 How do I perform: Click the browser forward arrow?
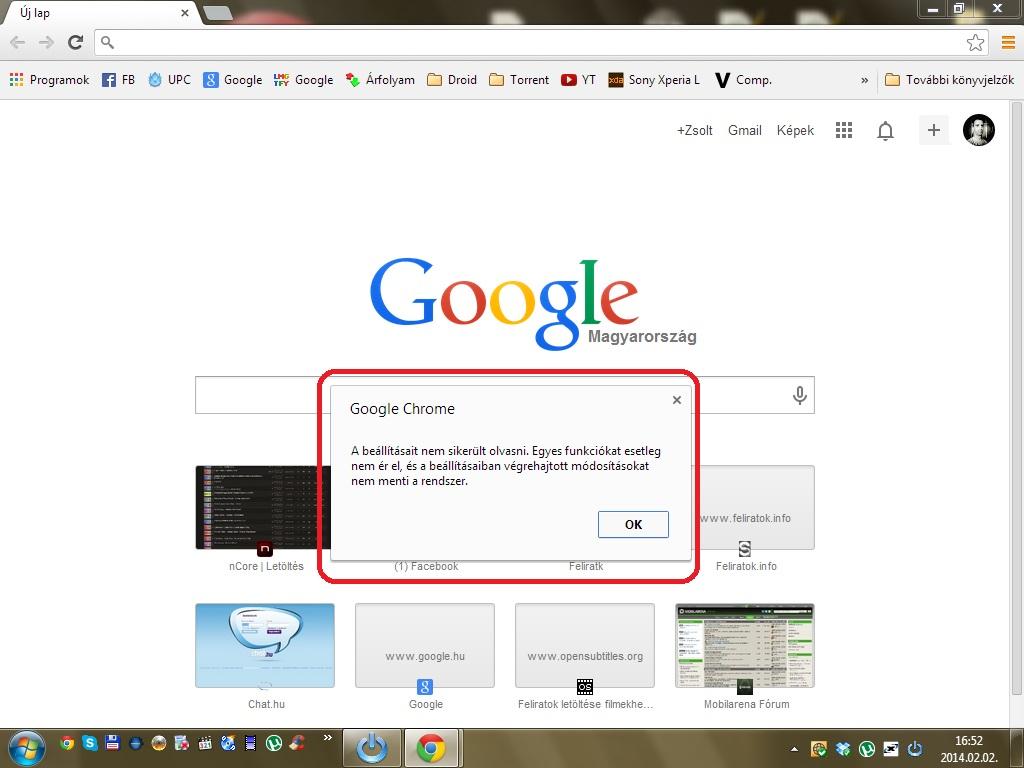pyautogui.click(x=46, y=42)
